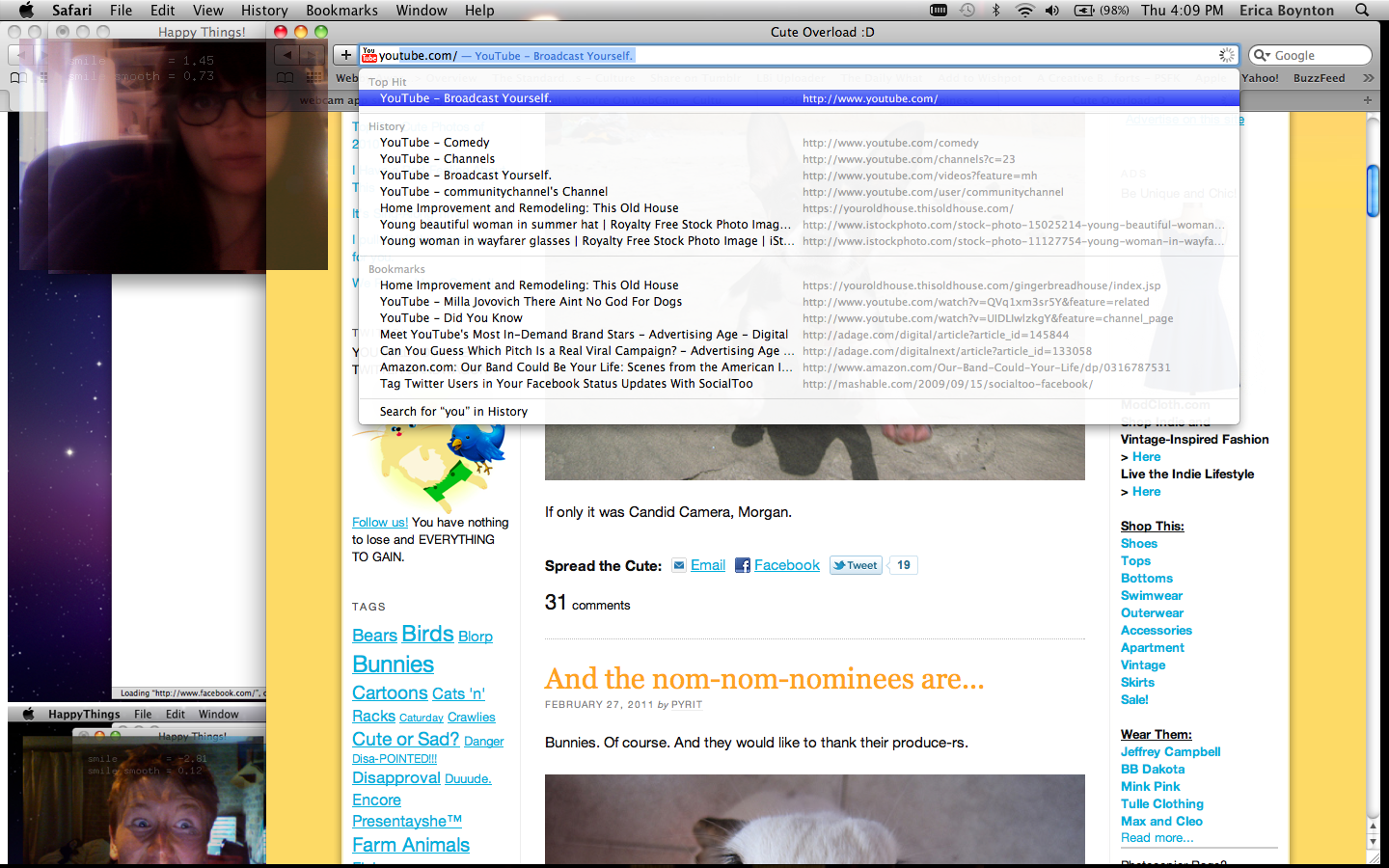Viewport: 1389px width, 868px height.
Task: Click the Bunnies tag link
Action: coord(393,665)
